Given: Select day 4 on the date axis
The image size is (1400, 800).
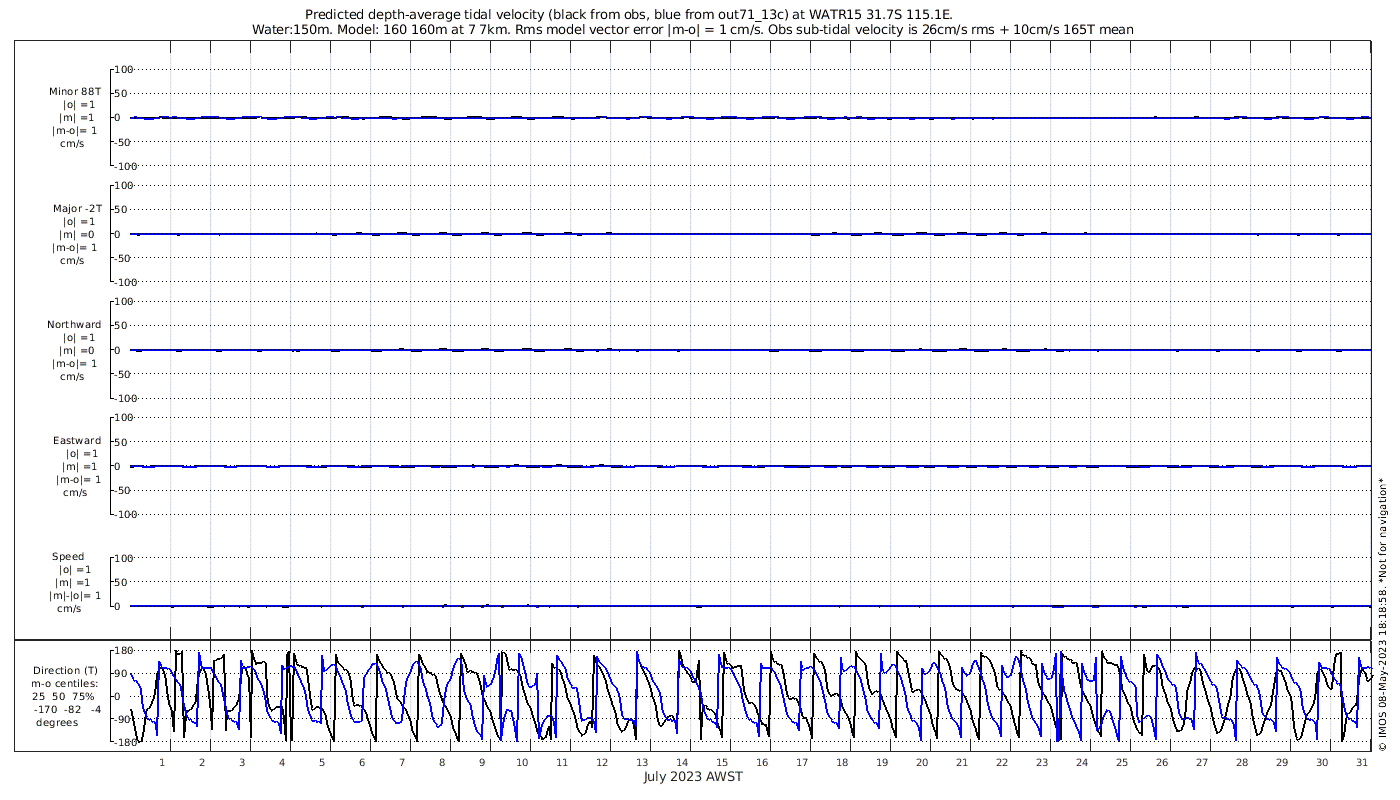Looking at the screenshot, I should (x=282, y=763).
